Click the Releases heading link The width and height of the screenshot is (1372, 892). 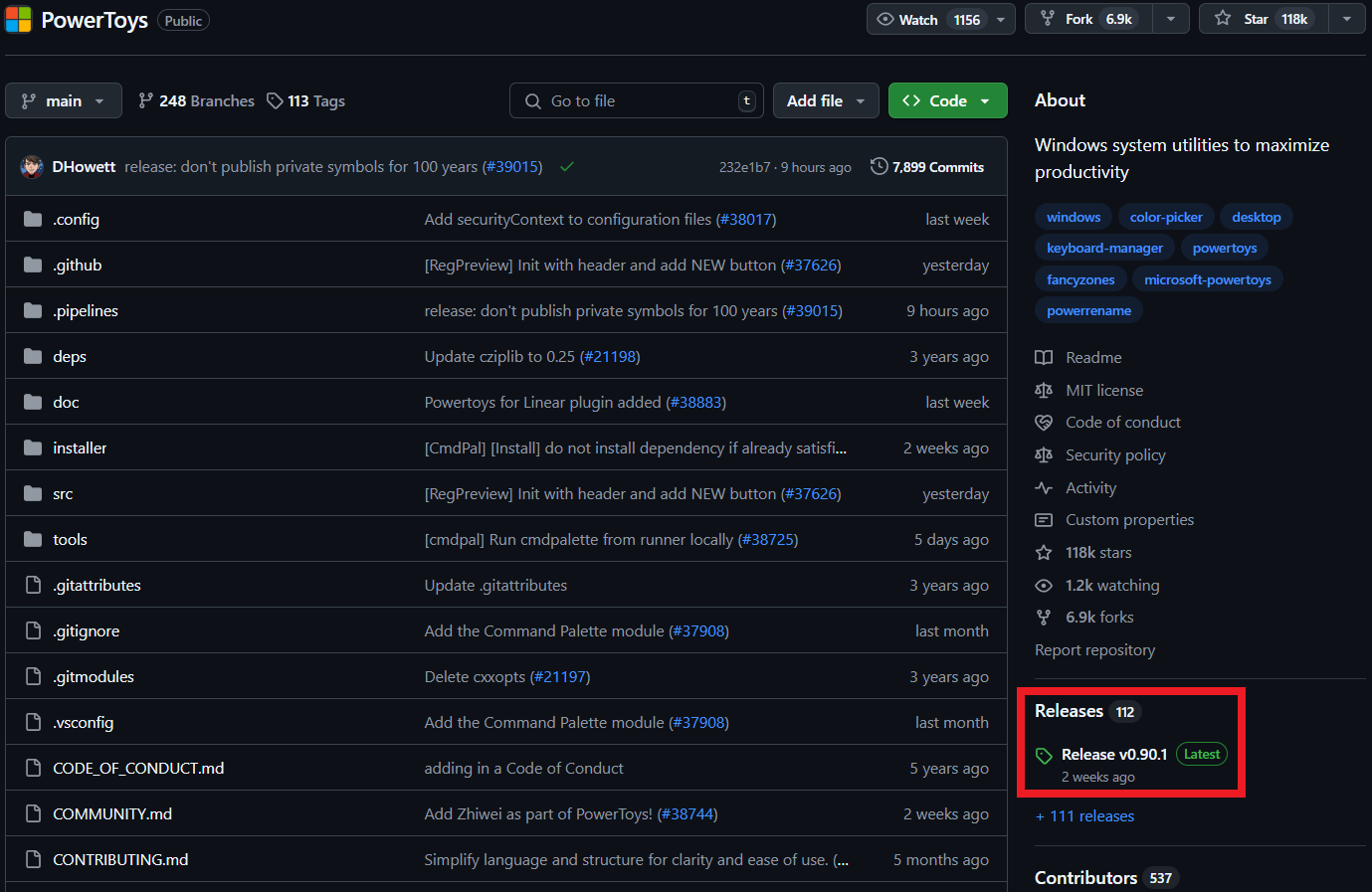[1069, 711]
